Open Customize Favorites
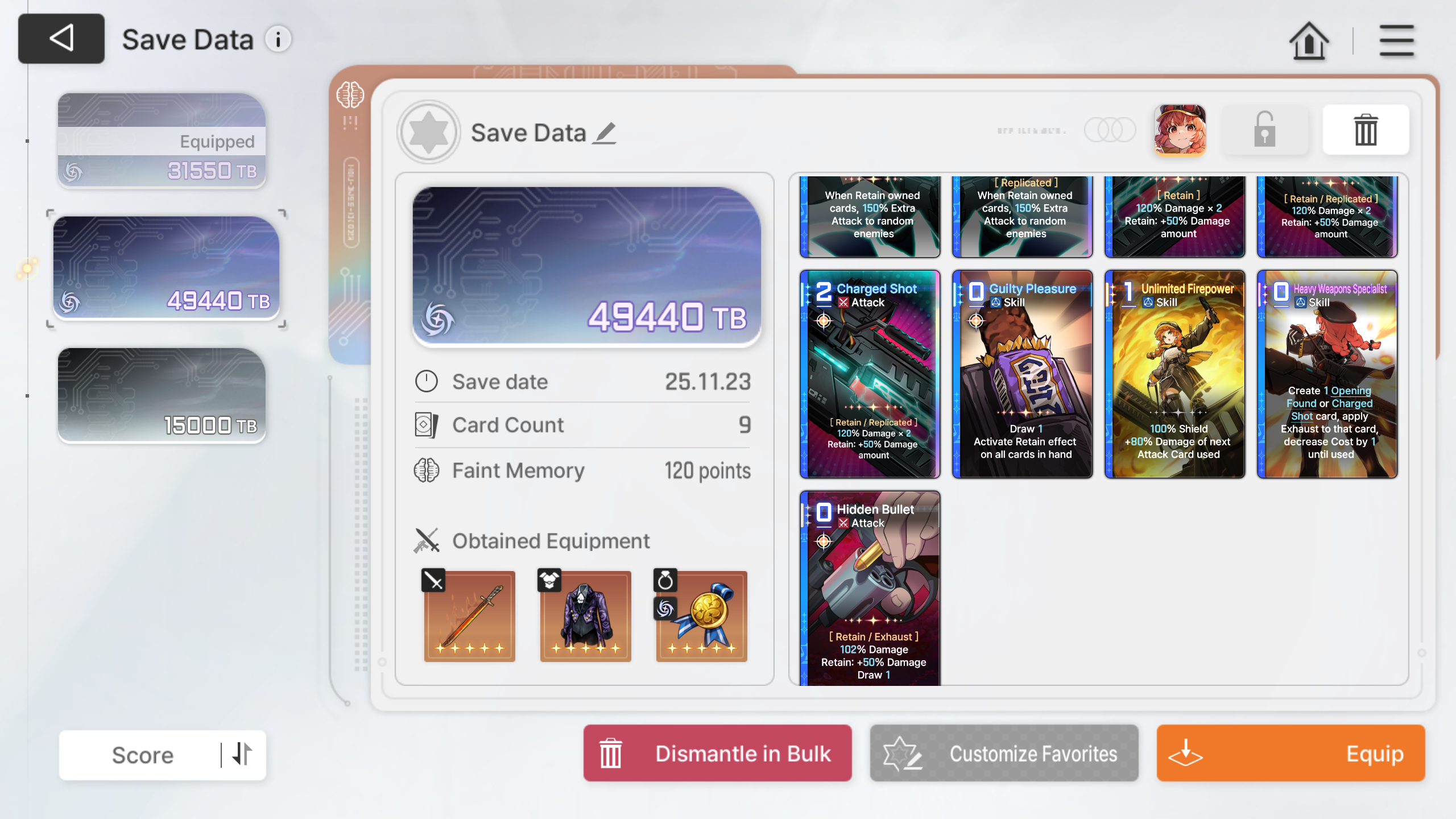This screenshot has width=1456, height=819. (x=1004, y=753)
